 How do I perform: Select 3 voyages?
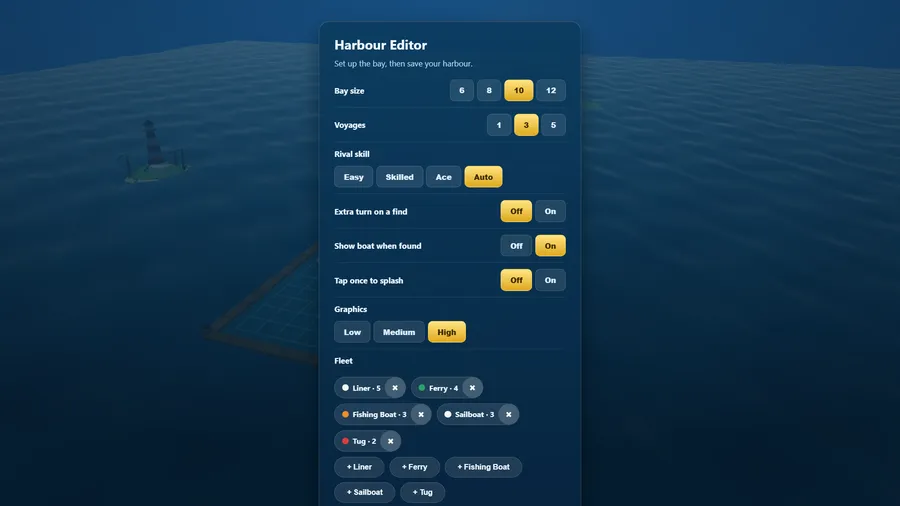point(526,125)
